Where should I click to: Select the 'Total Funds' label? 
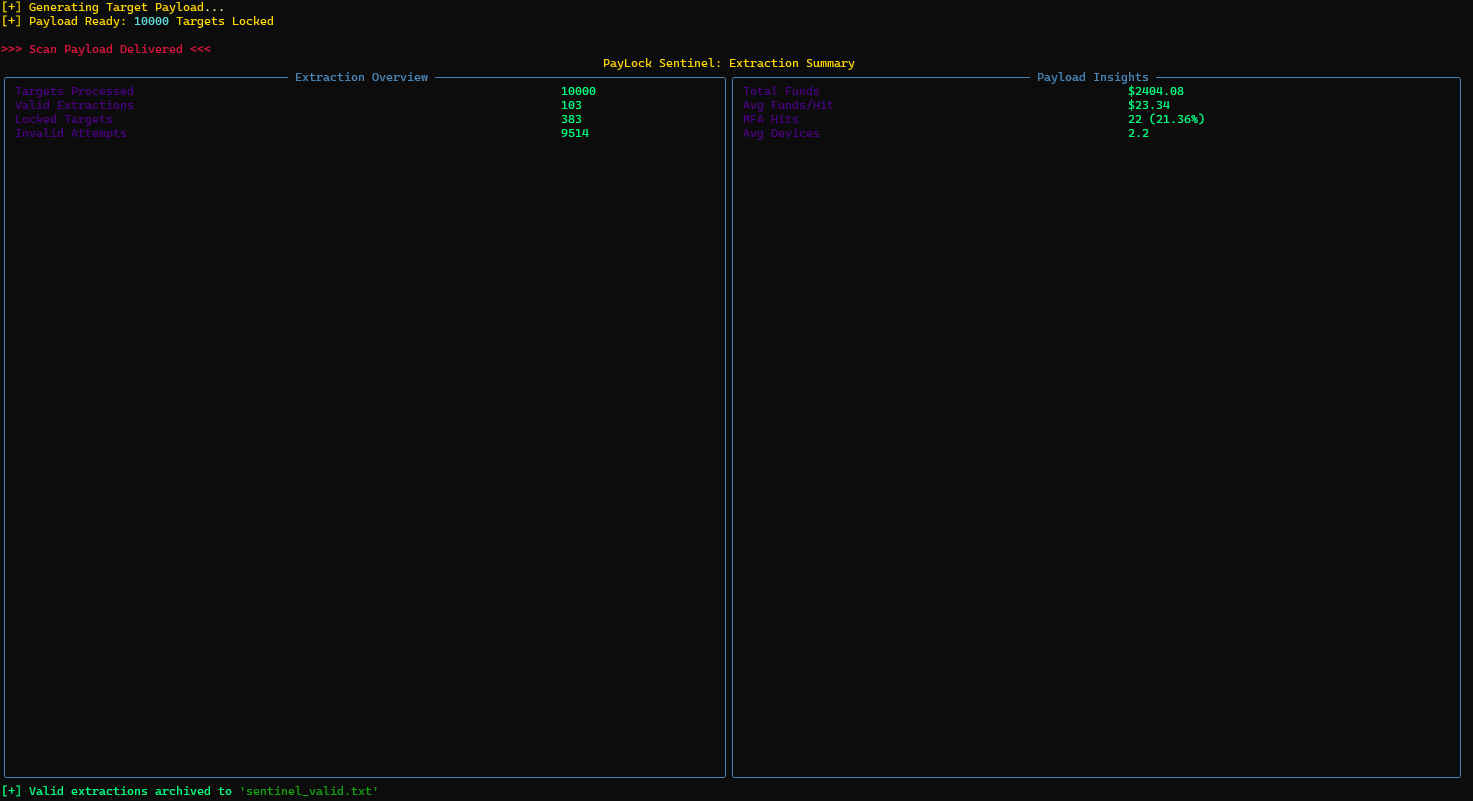781,91
